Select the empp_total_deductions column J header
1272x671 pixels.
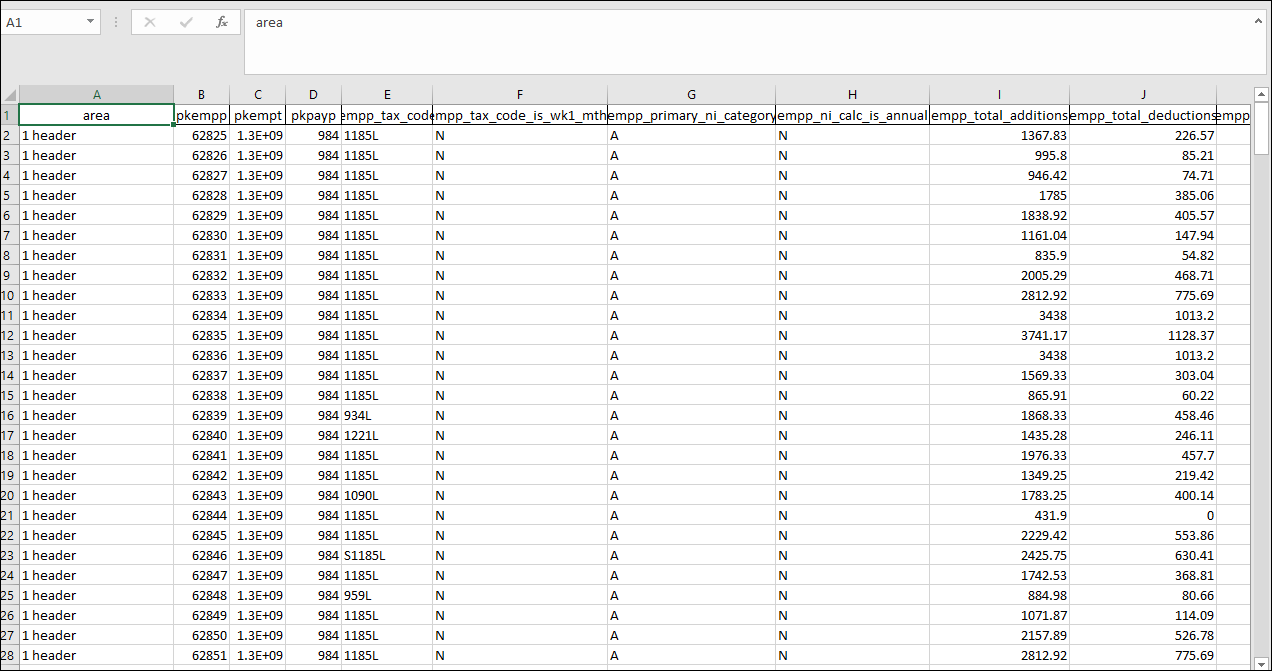tap(1143, 94)
